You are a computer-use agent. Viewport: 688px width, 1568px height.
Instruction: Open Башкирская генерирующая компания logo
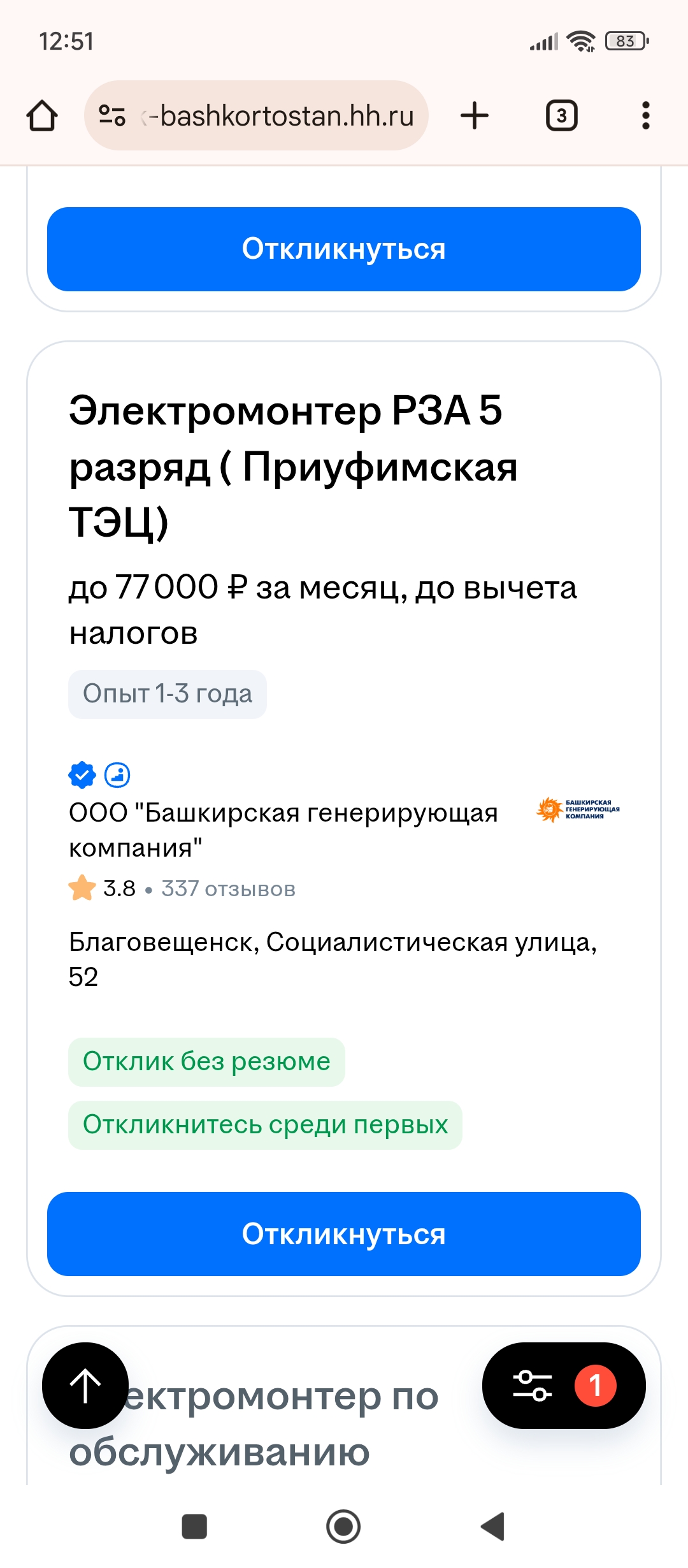click(x=578, y=810)
